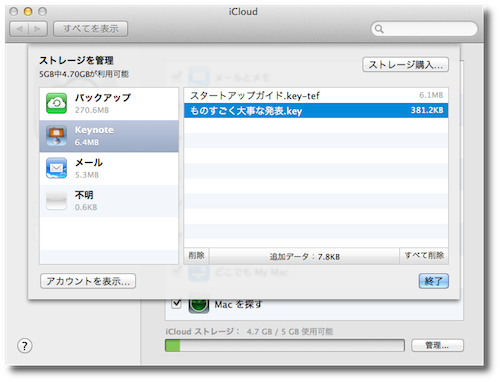This screenshot has height=382, width=500.
Task: Select the メール row in app list
Action: 109,168
